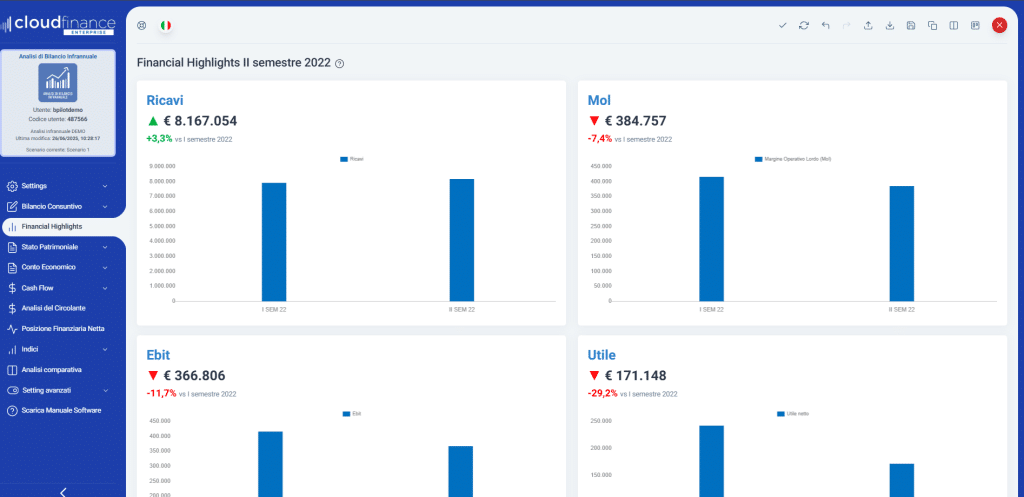Click the I SEM 22 bar in Mol chart

(711, 239)
